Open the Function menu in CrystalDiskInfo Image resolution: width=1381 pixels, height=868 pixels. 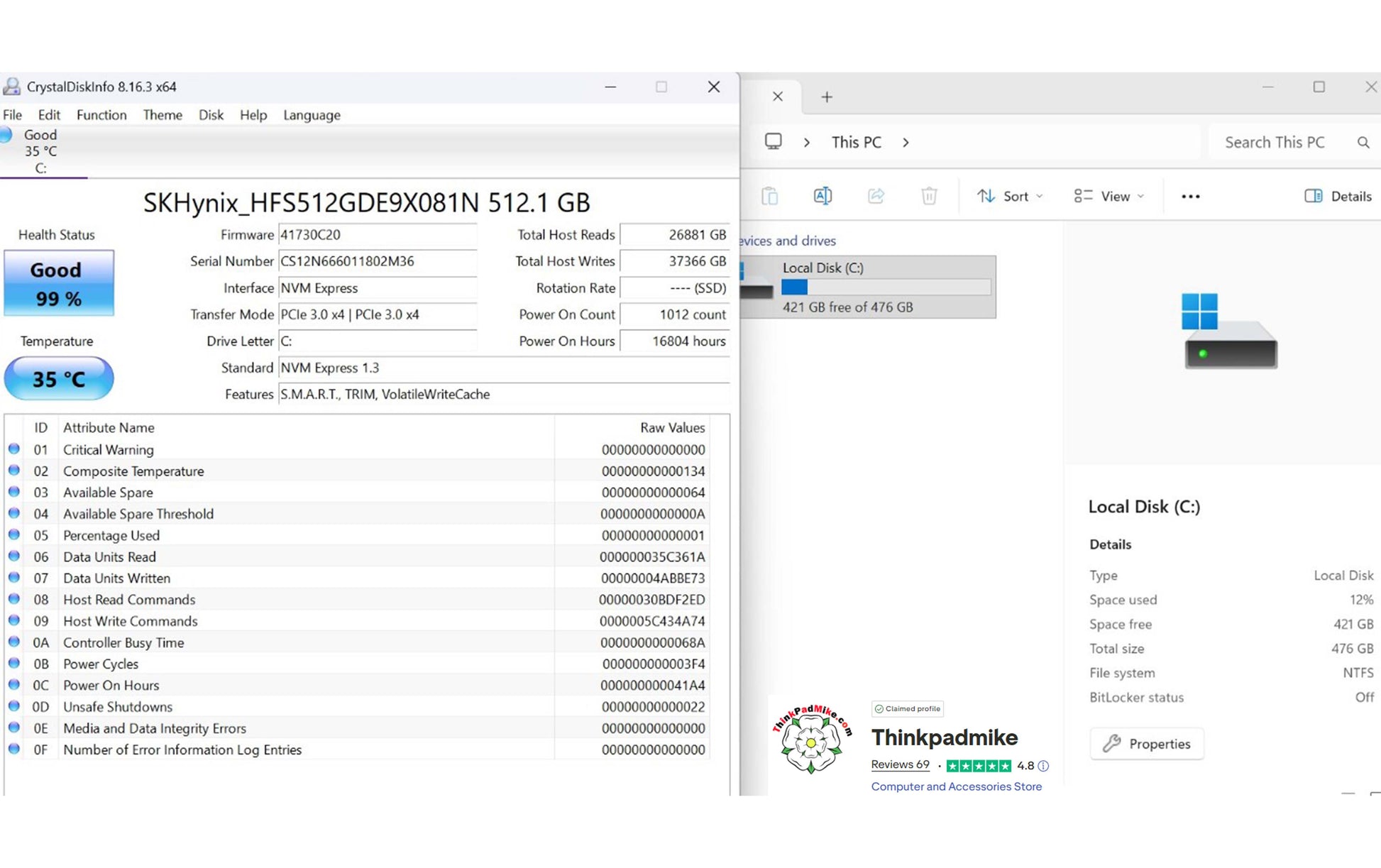(x=101, y=115)
